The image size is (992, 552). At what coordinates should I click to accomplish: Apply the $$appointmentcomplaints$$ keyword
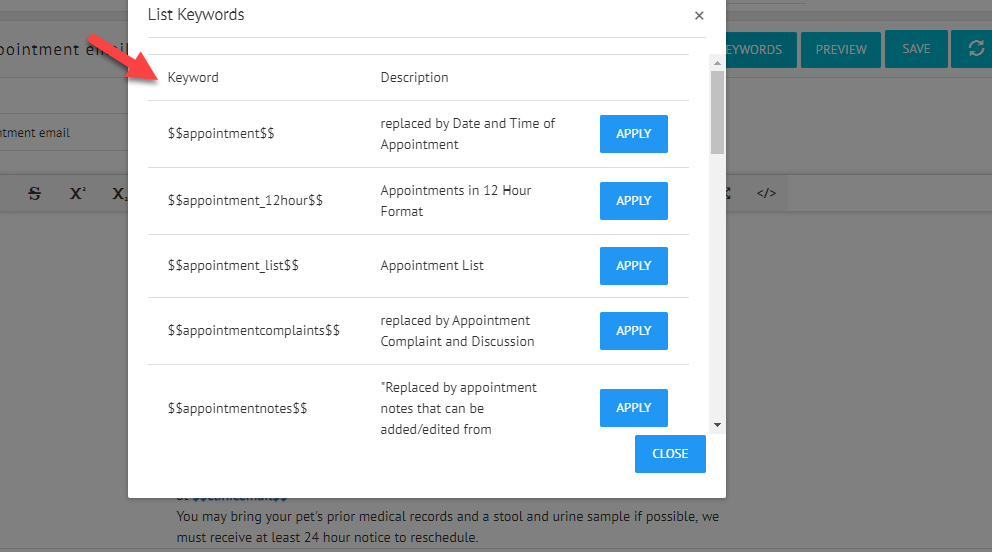[x=633, y=331]
